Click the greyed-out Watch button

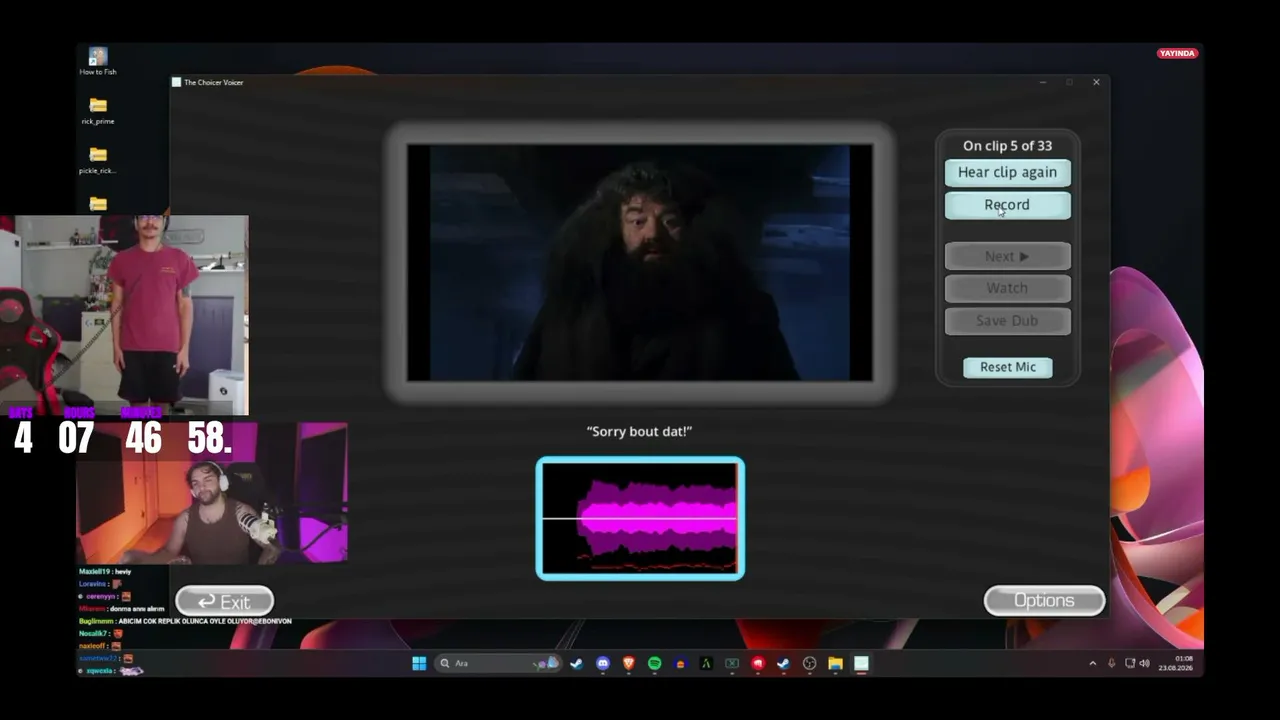(x=1007, y=288)
